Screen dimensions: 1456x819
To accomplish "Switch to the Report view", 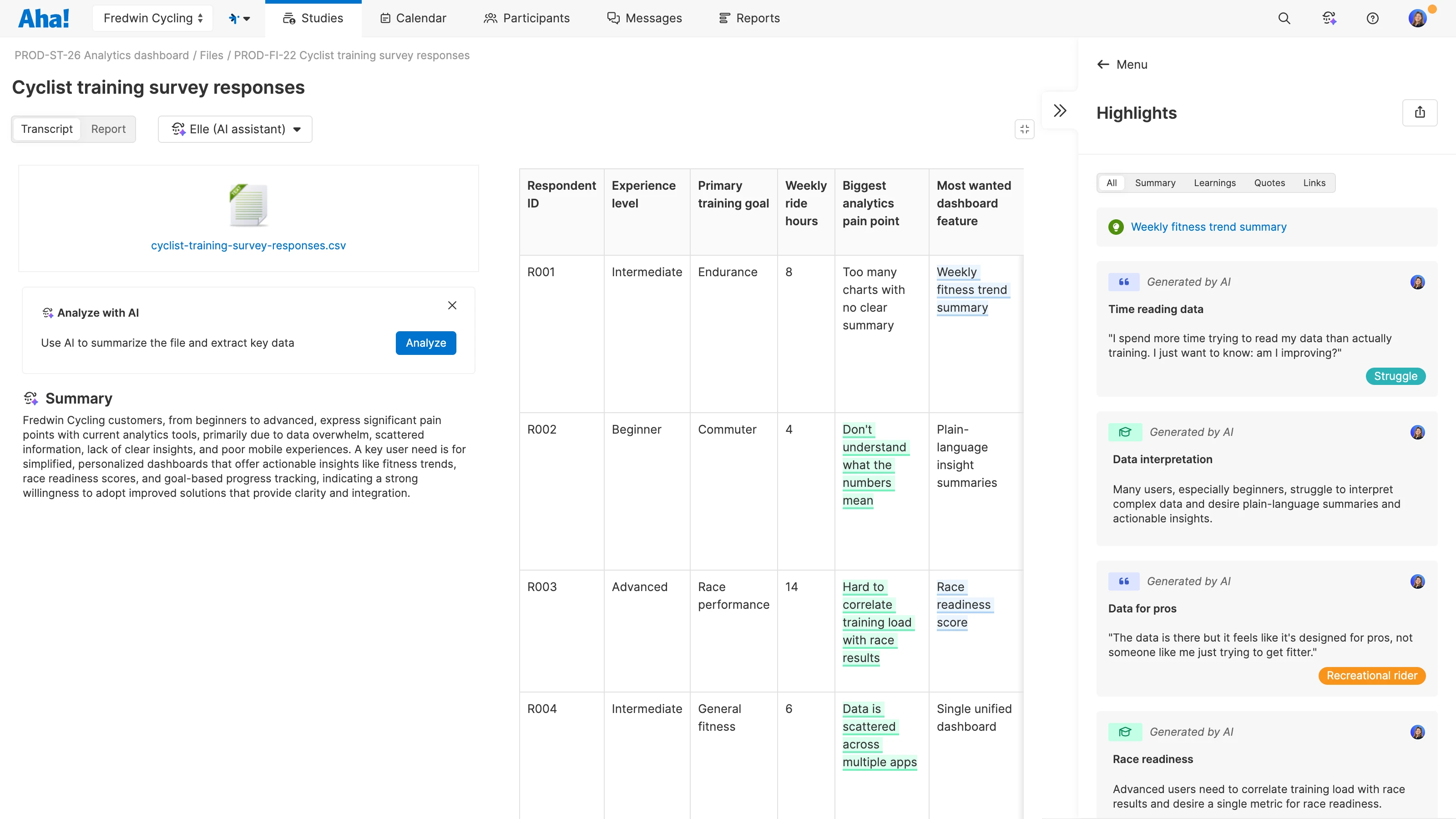I will point(109,129).
